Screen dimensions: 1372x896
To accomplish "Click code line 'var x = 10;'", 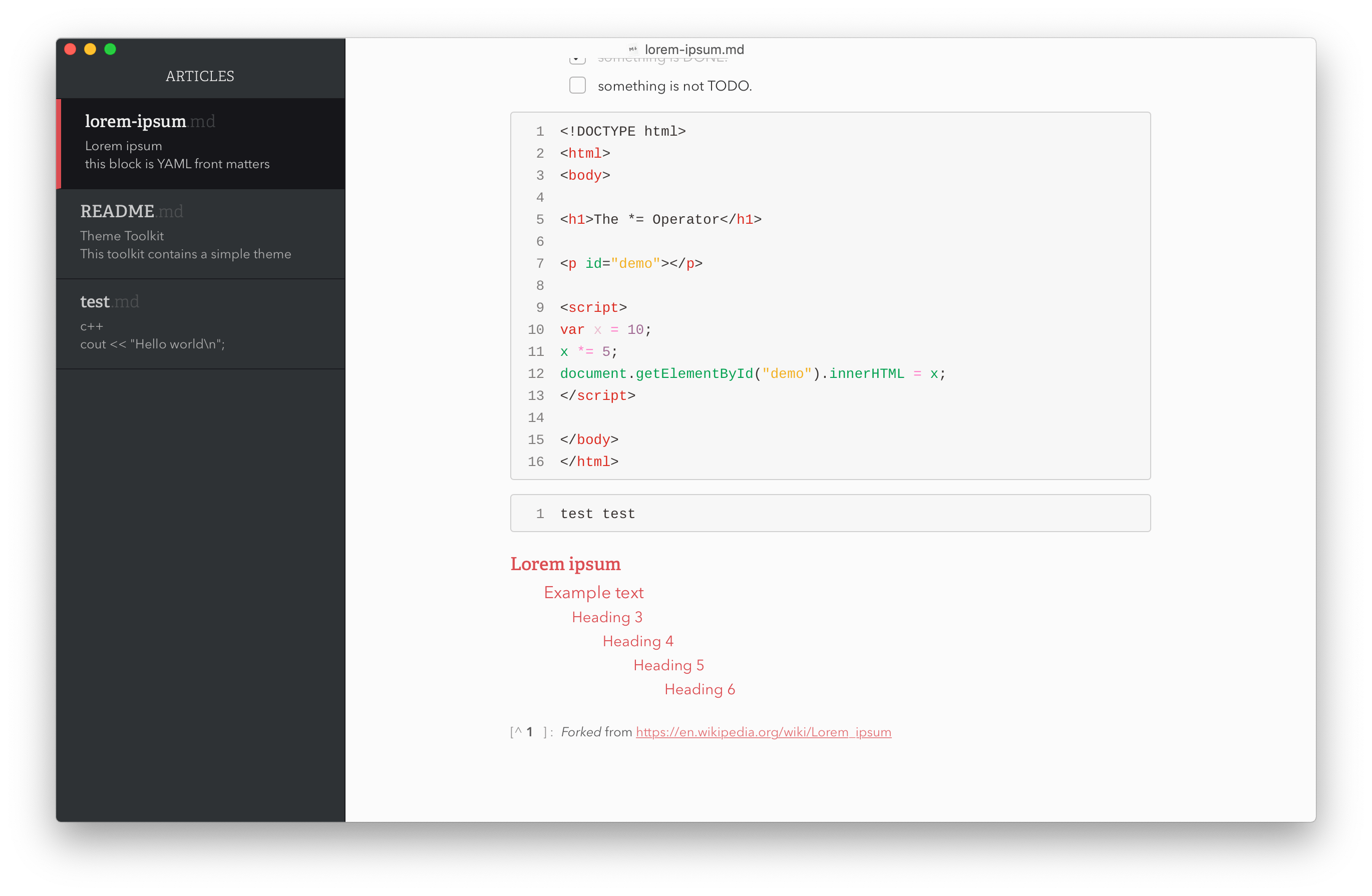I will 605,329.
